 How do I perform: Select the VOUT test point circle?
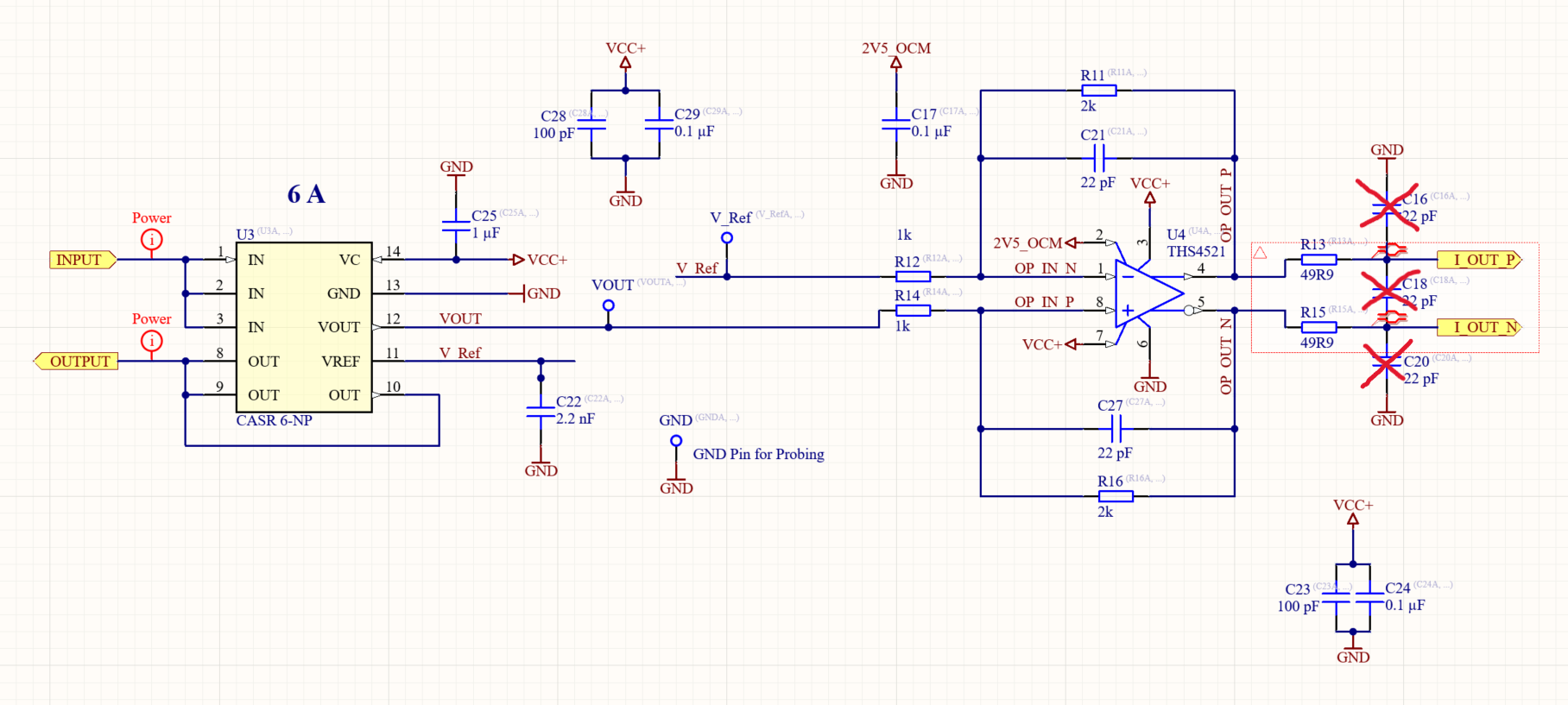609,305
